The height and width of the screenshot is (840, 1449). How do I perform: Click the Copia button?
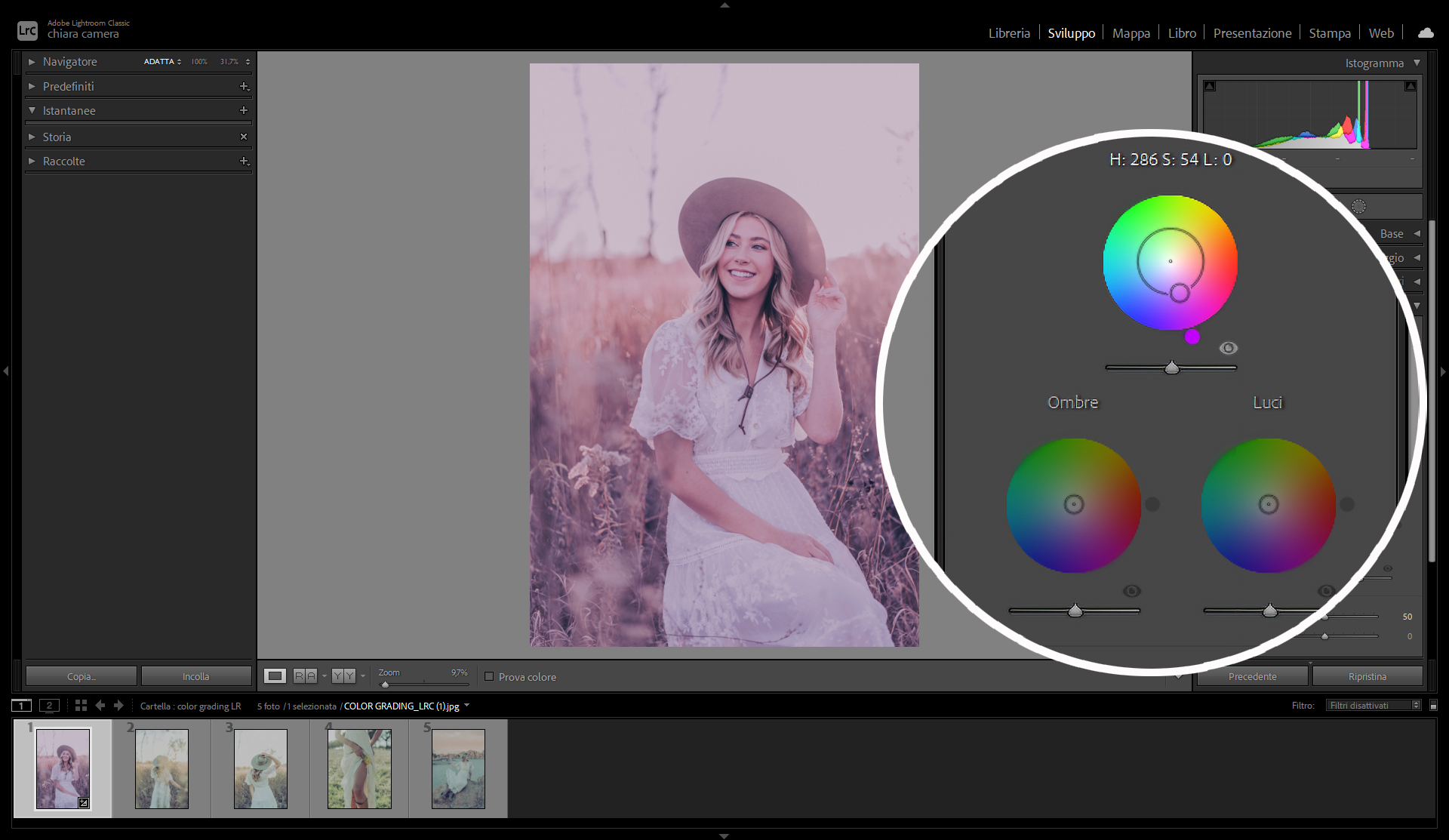pyautogui.click(x=82, y=676)
